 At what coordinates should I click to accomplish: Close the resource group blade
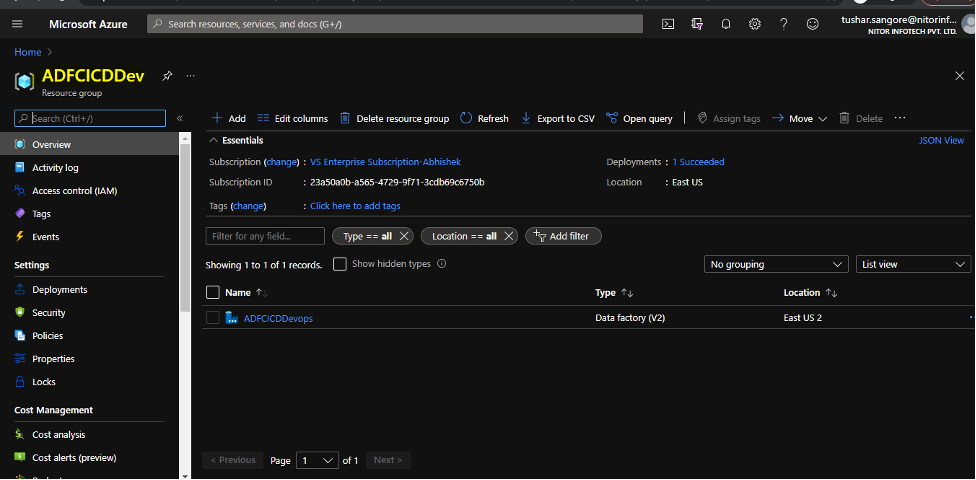[959, 76]
